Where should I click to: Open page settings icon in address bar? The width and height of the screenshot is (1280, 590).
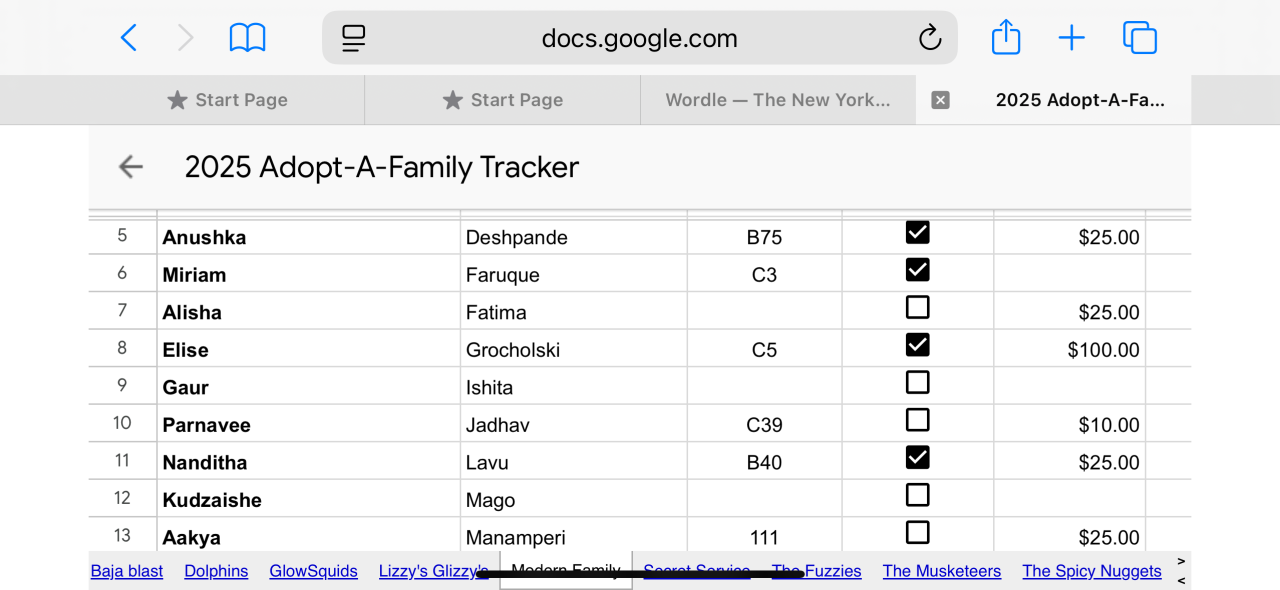(354, 38)
